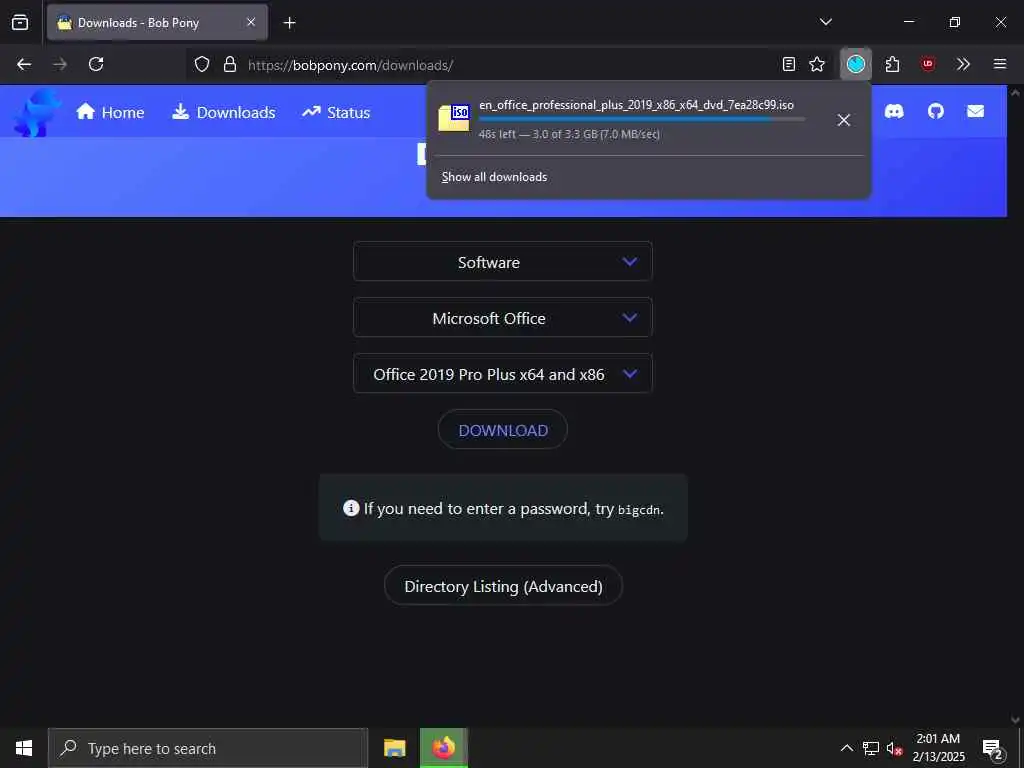Click the en_office_professional_plus_2019 ISO filename
The width and height of the screenshot is (1024, 768).
coord(637,104)
